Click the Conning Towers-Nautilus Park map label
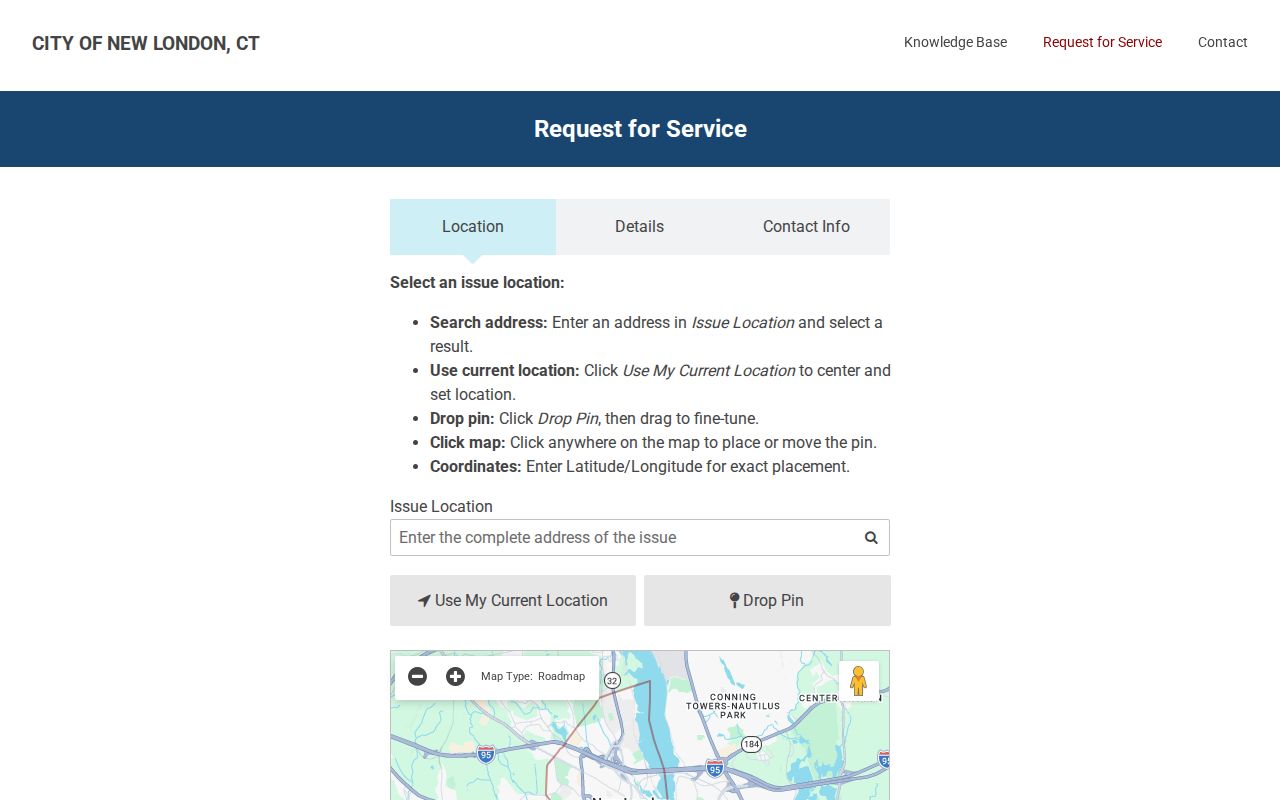 (x=733, y=706)
